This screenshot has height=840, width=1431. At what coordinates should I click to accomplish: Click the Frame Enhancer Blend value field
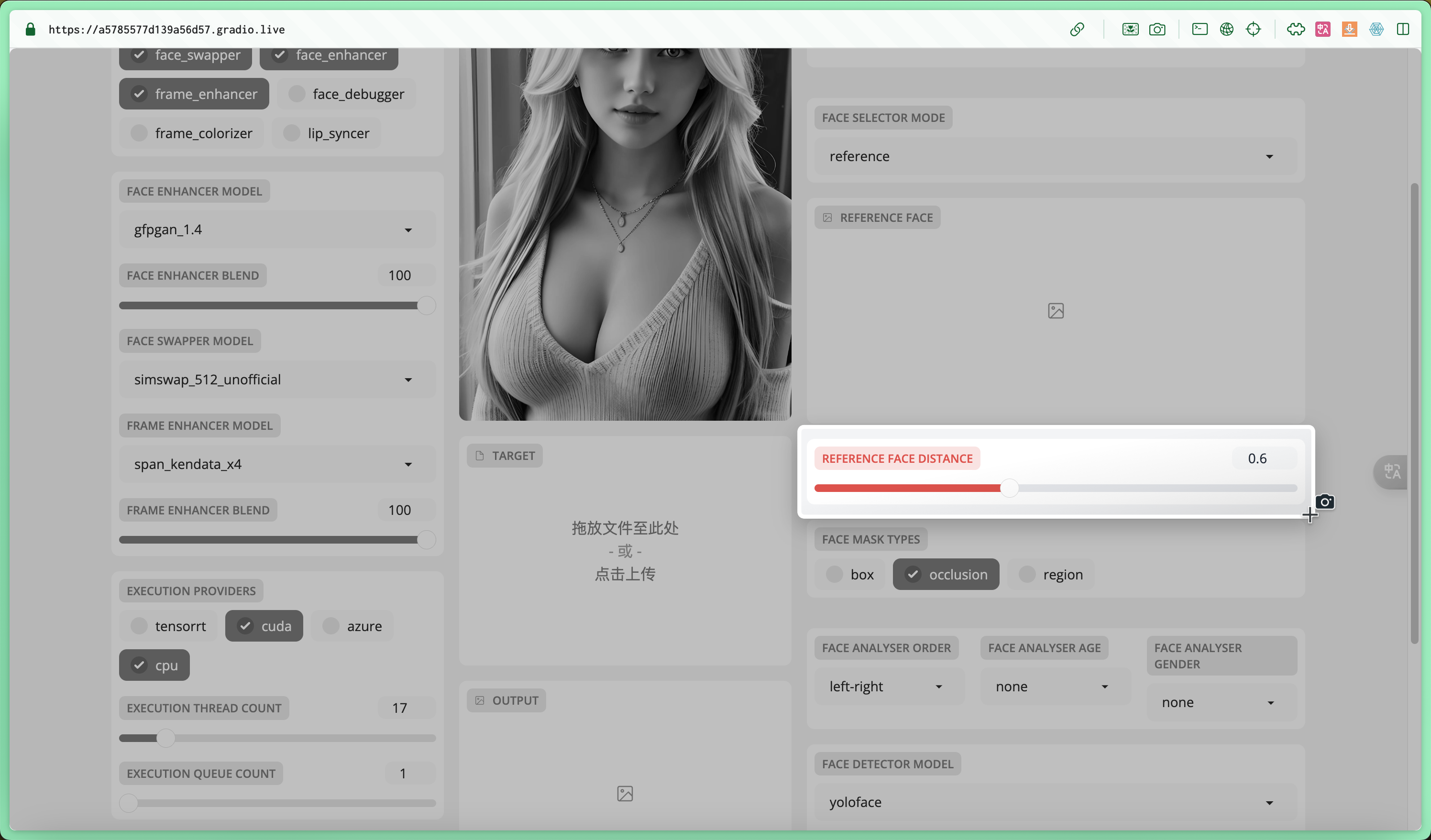tap(407, 510)
